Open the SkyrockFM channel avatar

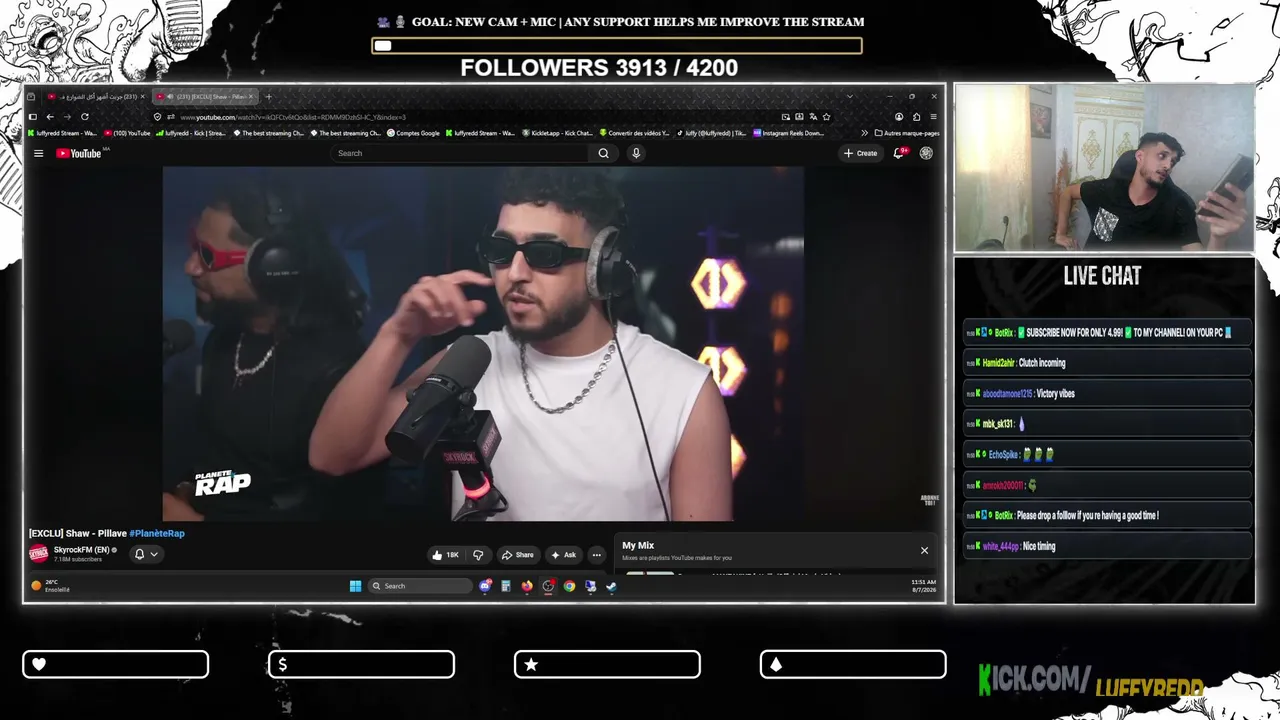tap(39, 553)
